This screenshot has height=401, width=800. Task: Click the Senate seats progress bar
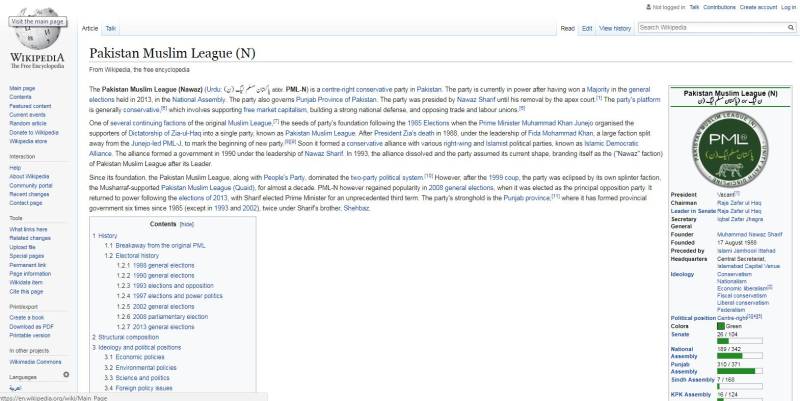coord(739,341)
